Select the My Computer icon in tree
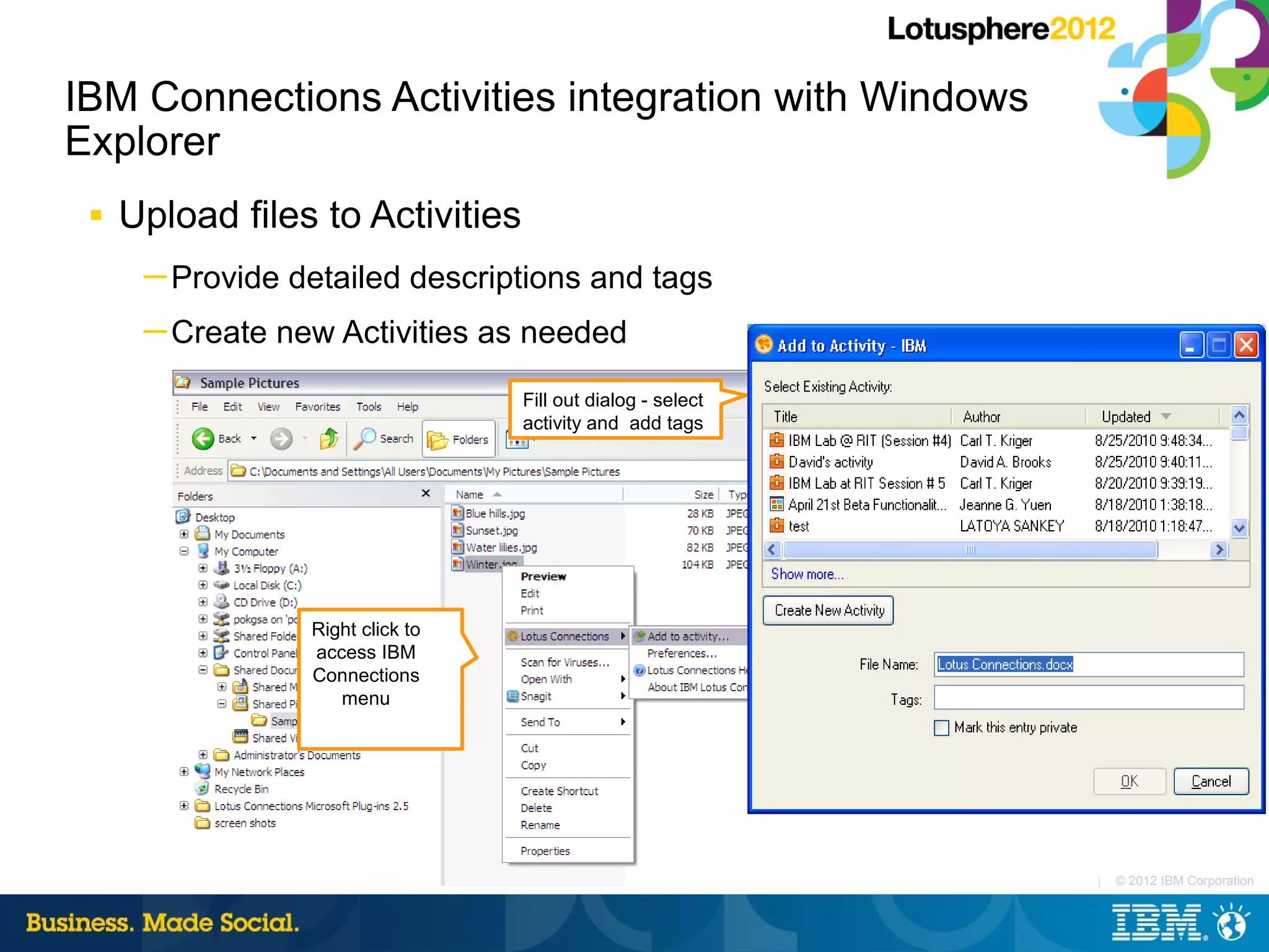This screenshot has height=952, width=1269. click(203, 551)
